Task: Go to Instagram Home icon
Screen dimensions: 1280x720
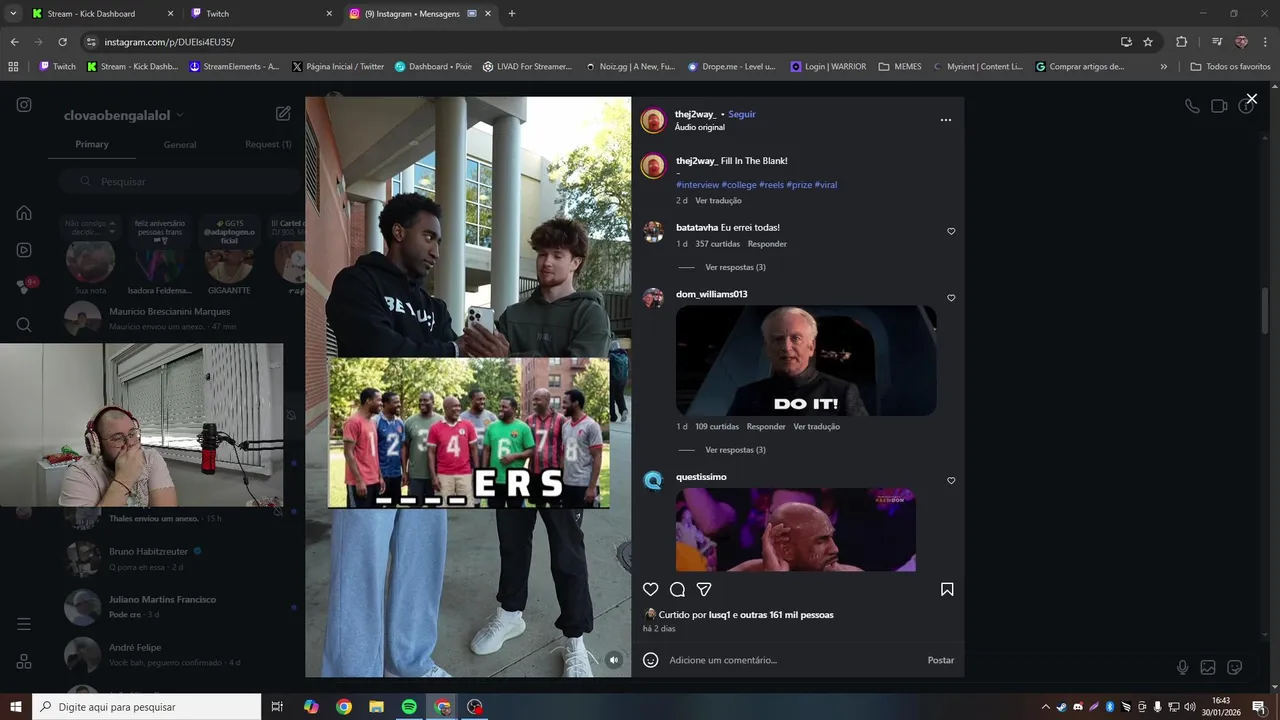Action: point(24,213)
